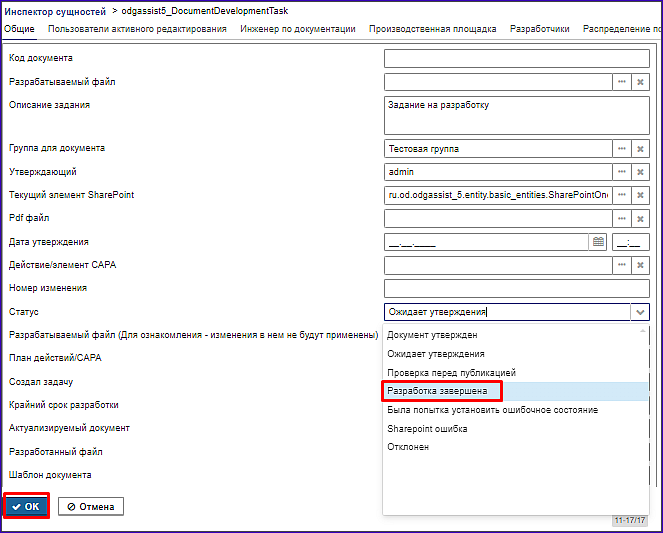Open calendar picker for Дата утверждения
The height and width of the screenshot is (533, 663).
[x=598, y=242]
